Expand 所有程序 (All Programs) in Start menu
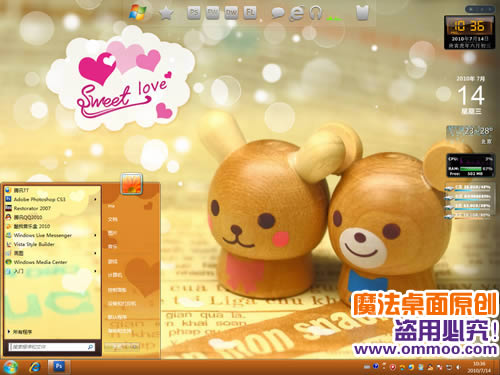 pyautogui.click(x=20, y=332)
